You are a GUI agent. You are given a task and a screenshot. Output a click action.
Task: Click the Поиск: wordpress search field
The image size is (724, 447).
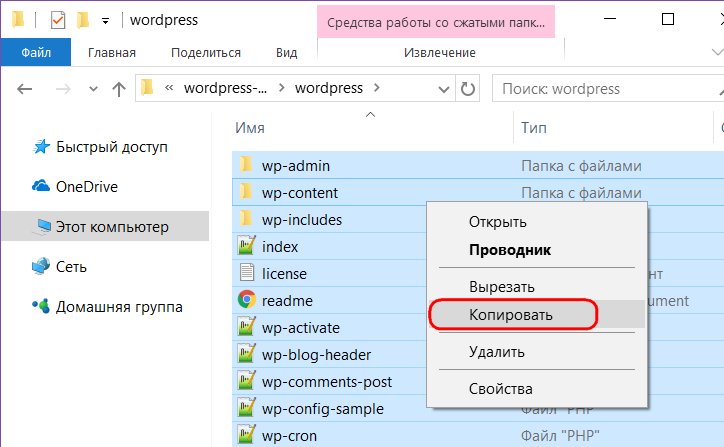coord(608,88)
